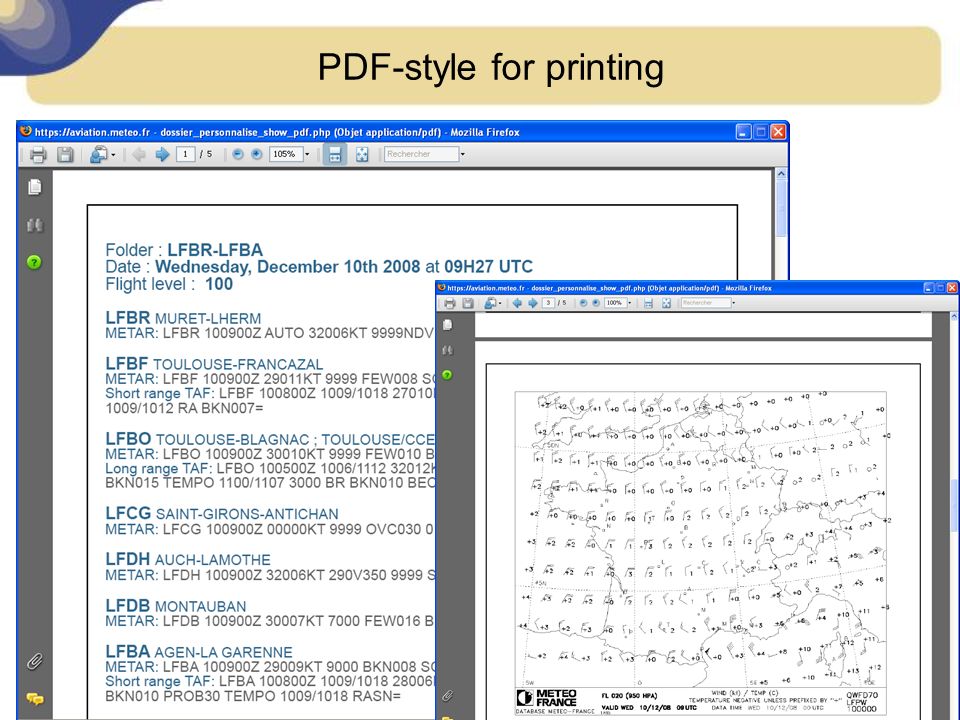Click the Firefox icon in back window title bar
The width and height of the screenshot is (960, 720).
coord(26,131)
